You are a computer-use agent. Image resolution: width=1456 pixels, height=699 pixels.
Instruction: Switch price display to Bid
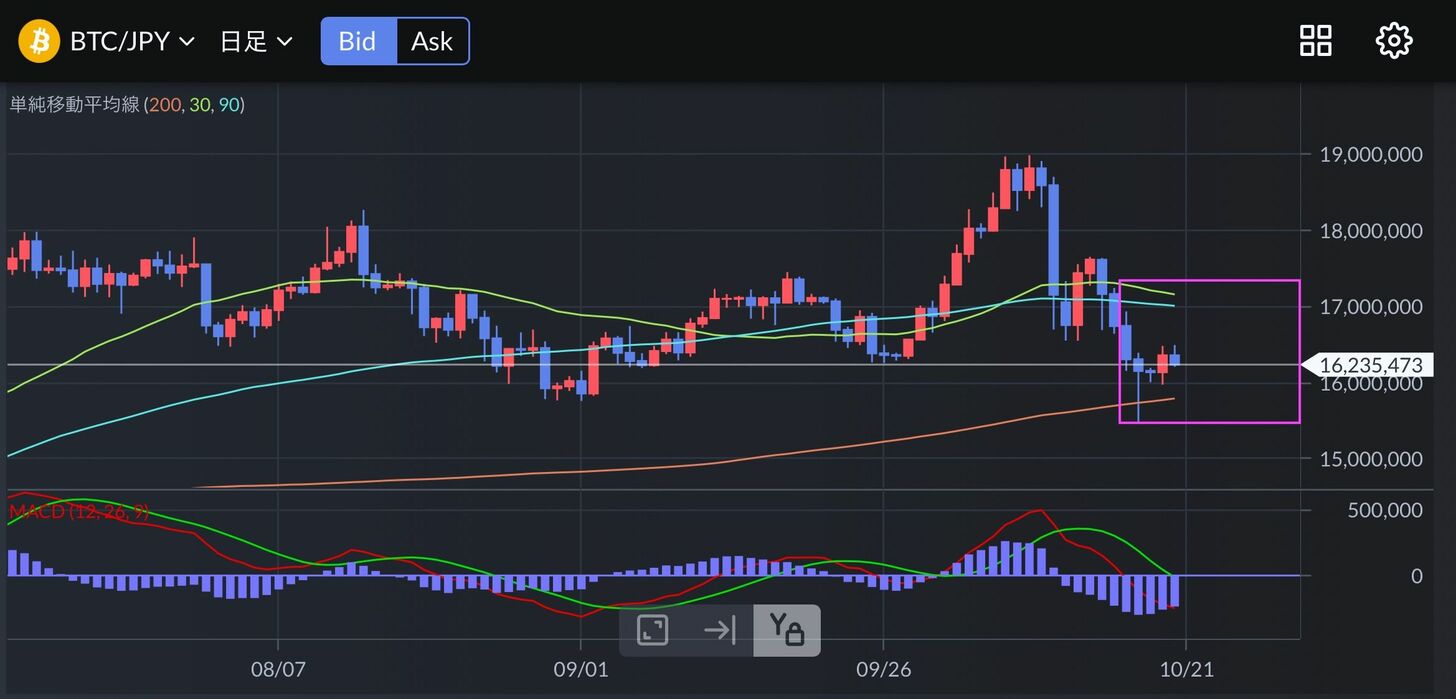(x=358, y=41)
